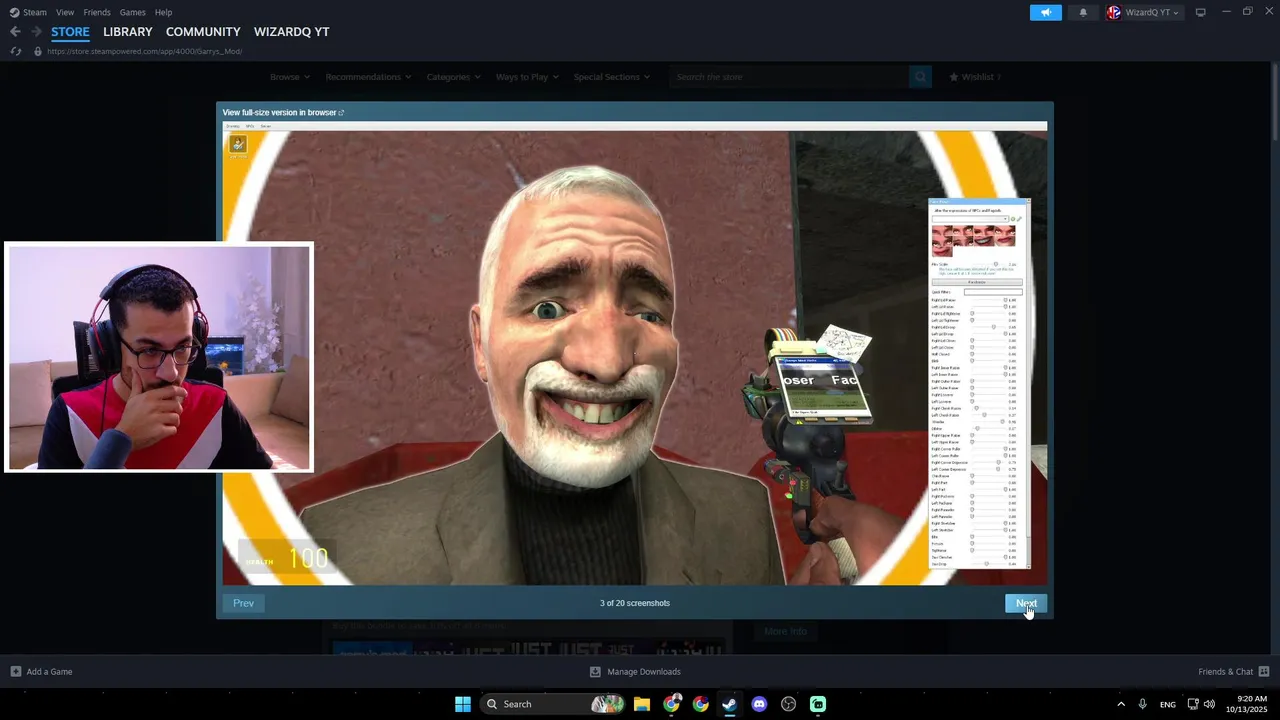Image resolution: width=1280 pixels, height=720 pixels.
Task: Open the View menu
Action: pos(65,12)
